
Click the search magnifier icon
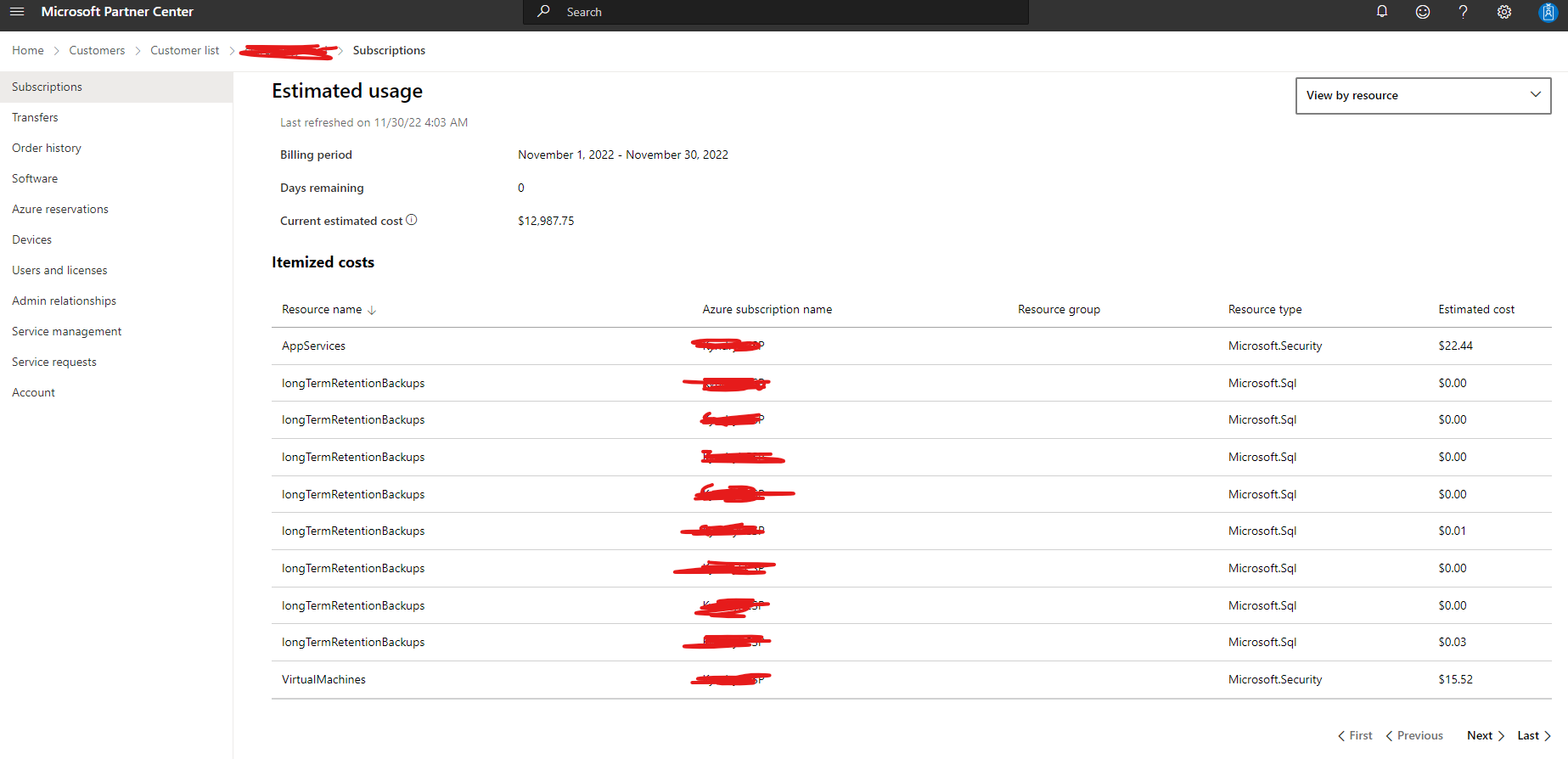point(544,11)
